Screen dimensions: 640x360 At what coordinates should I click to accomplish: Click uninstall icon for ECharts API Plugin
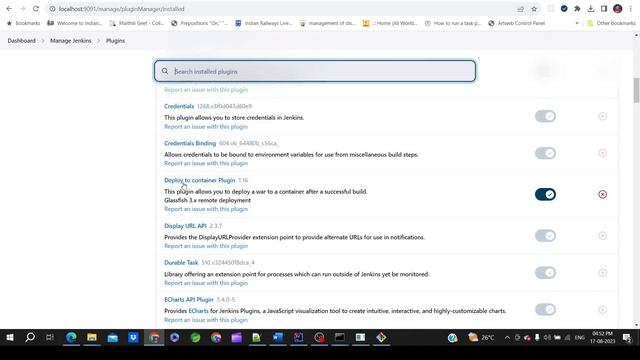click(x=602, y=309)
